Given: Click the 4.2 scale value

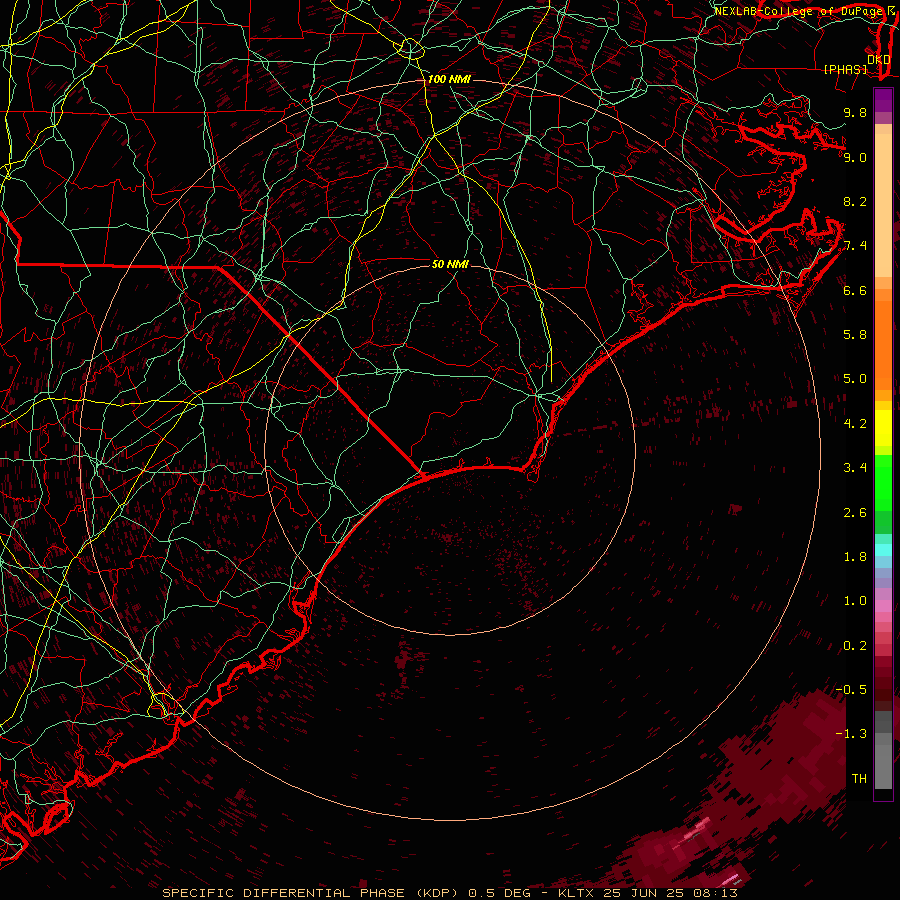Looking at the screenshot, I should (x=855, y=424).
